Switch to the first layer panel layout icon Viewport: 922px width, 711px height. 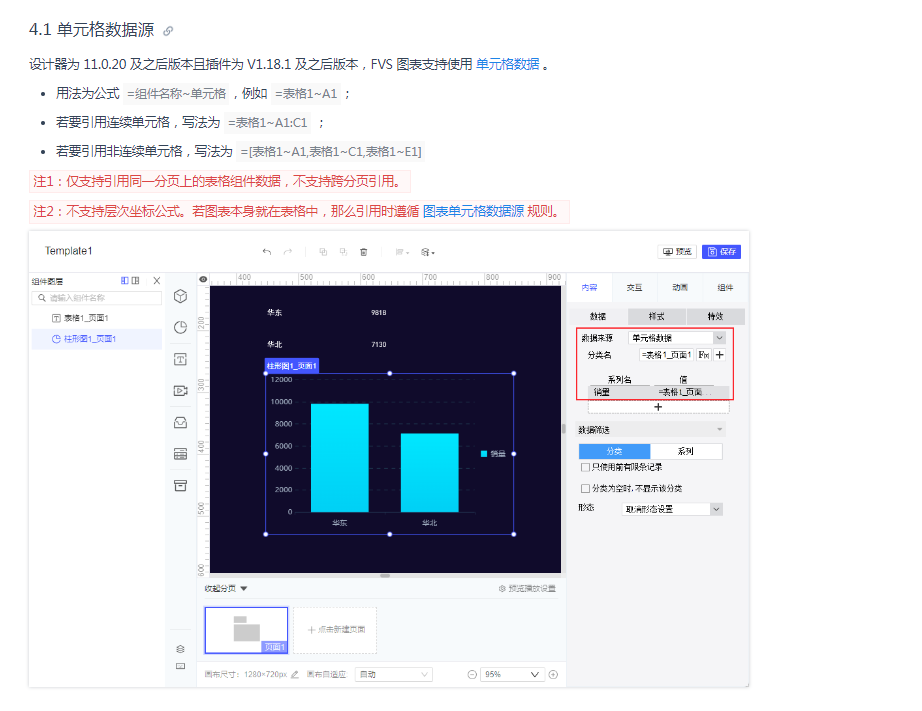125,281
